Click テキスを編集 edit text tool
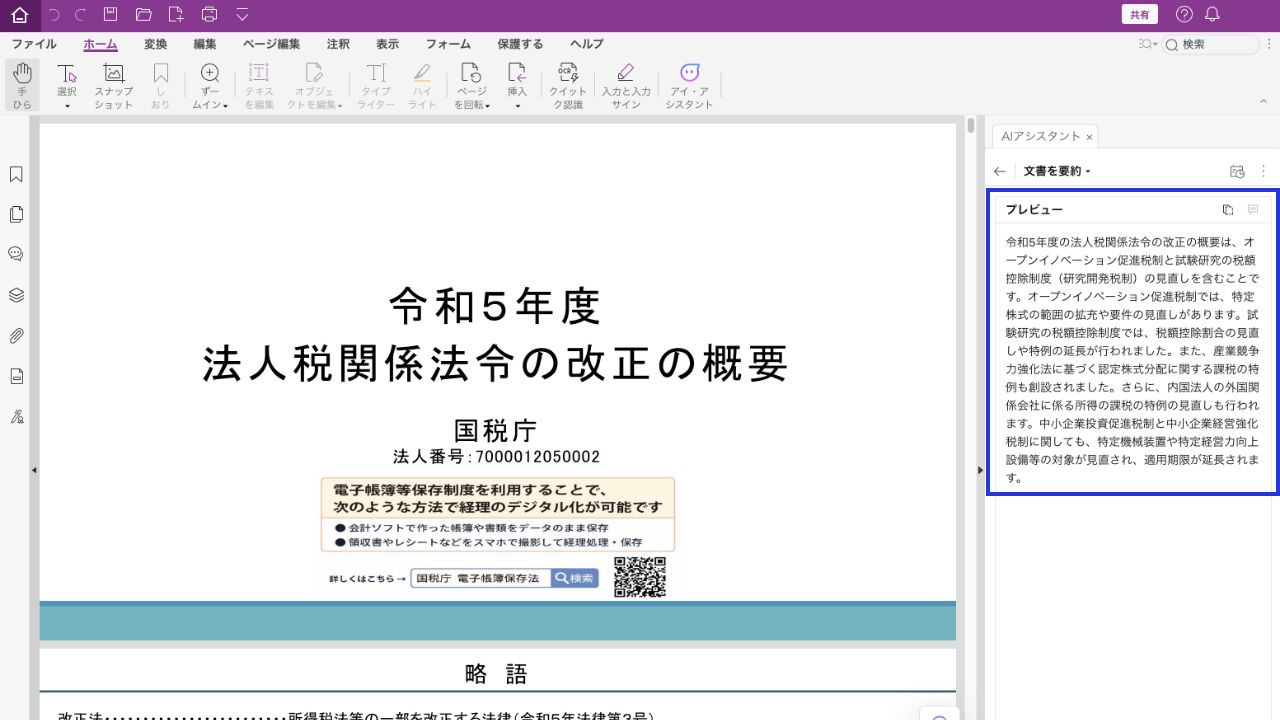This screenshot has width=1280, height=720. 259,85
